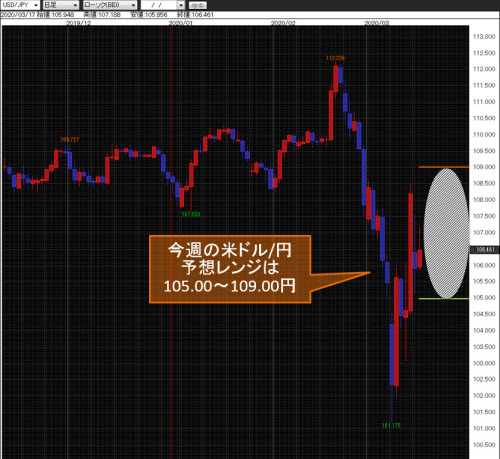Viewport: 500px width, 459px height.
Task: Click the green 107.650 low label
Action: [x=191, y=214]
